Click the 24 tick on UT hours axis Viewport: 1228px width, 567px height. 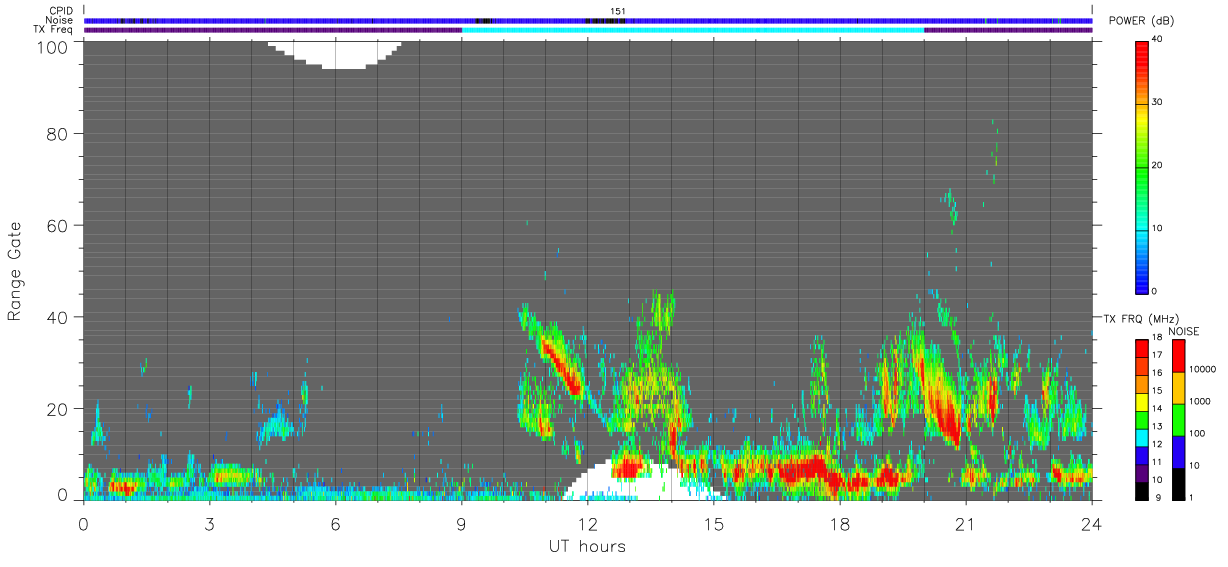(x=1091, y=524)
